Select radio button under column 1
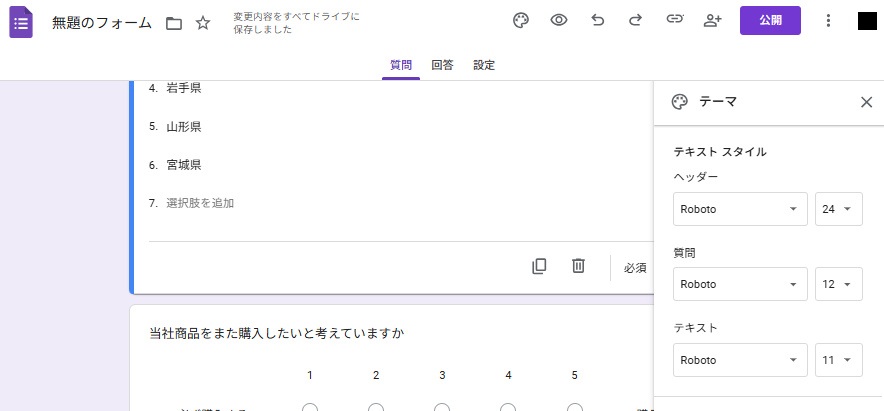The image size is (884, 411). pos(310,407)
